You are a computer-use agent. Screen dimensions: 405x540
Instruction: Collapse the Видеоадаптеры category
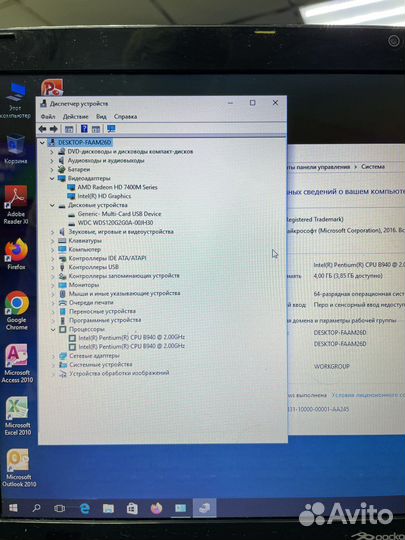(x=52, y=178)
